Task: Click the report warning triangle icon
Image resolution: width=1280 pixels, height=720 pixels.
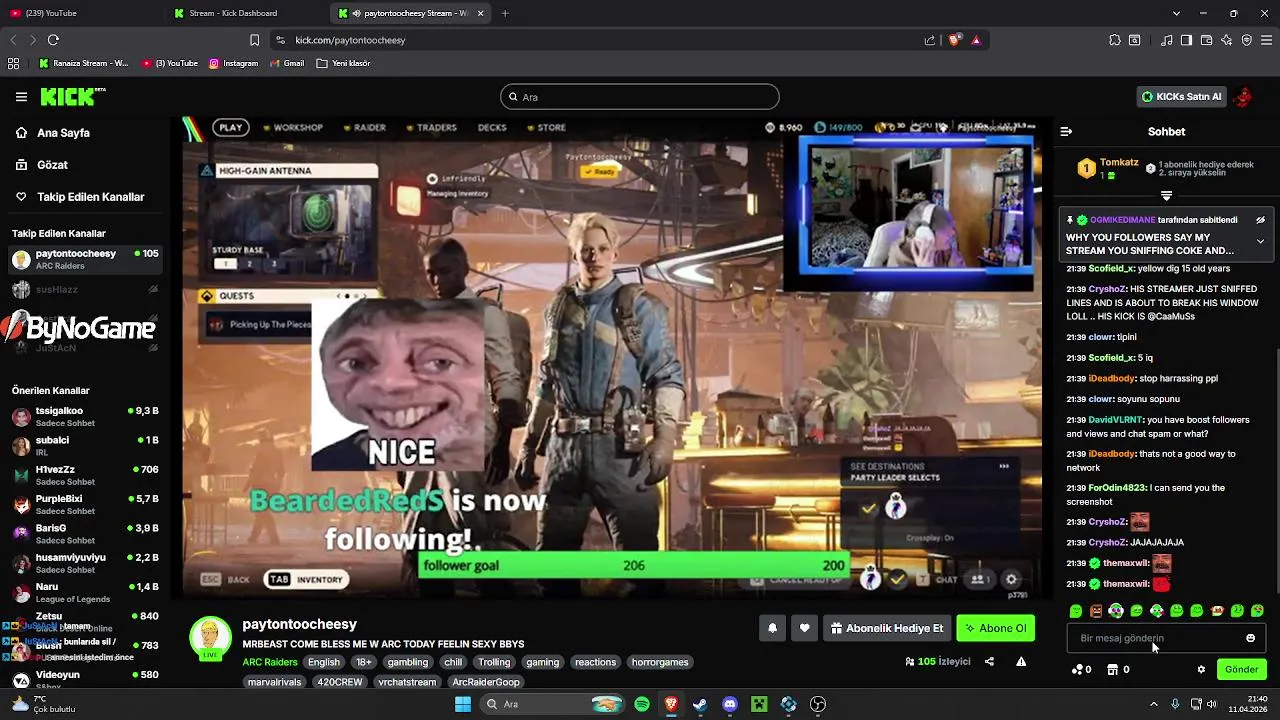Action: [1021, 661]
